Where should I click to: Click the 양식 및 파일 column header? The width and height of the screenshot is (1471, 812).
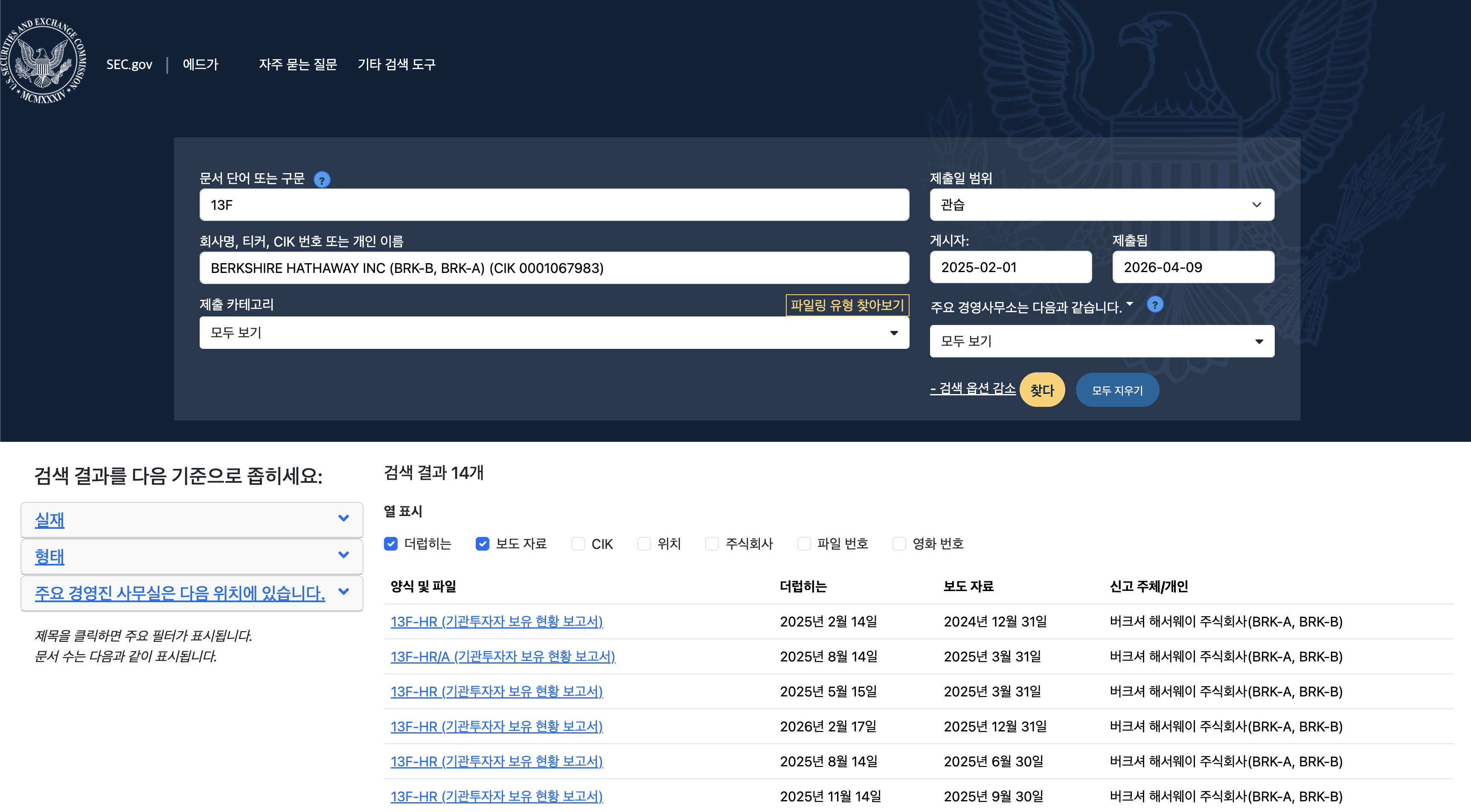tap(423, 586)
